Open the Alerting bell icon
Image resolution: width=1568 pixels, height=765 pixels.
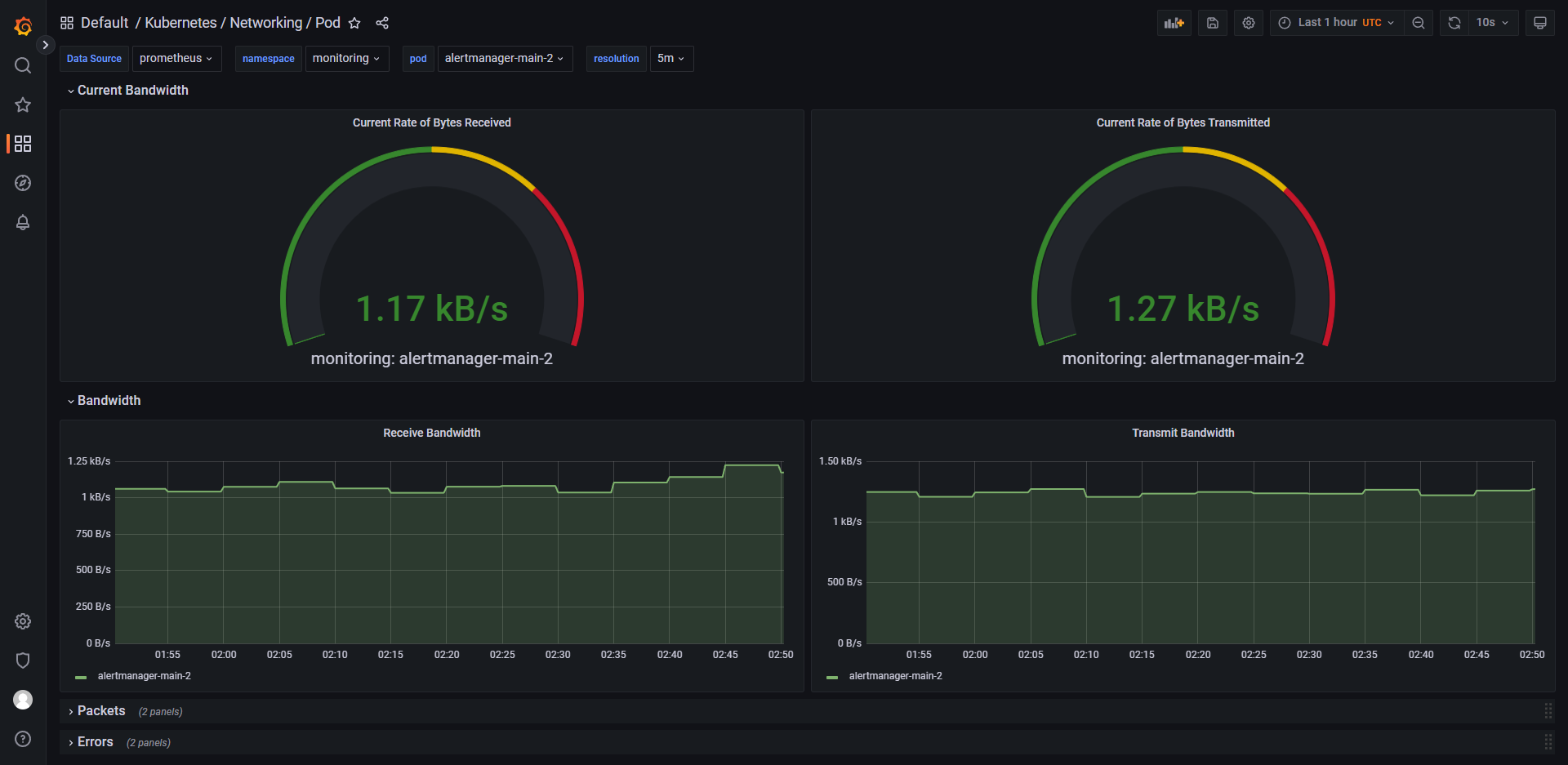click(23, 222)
